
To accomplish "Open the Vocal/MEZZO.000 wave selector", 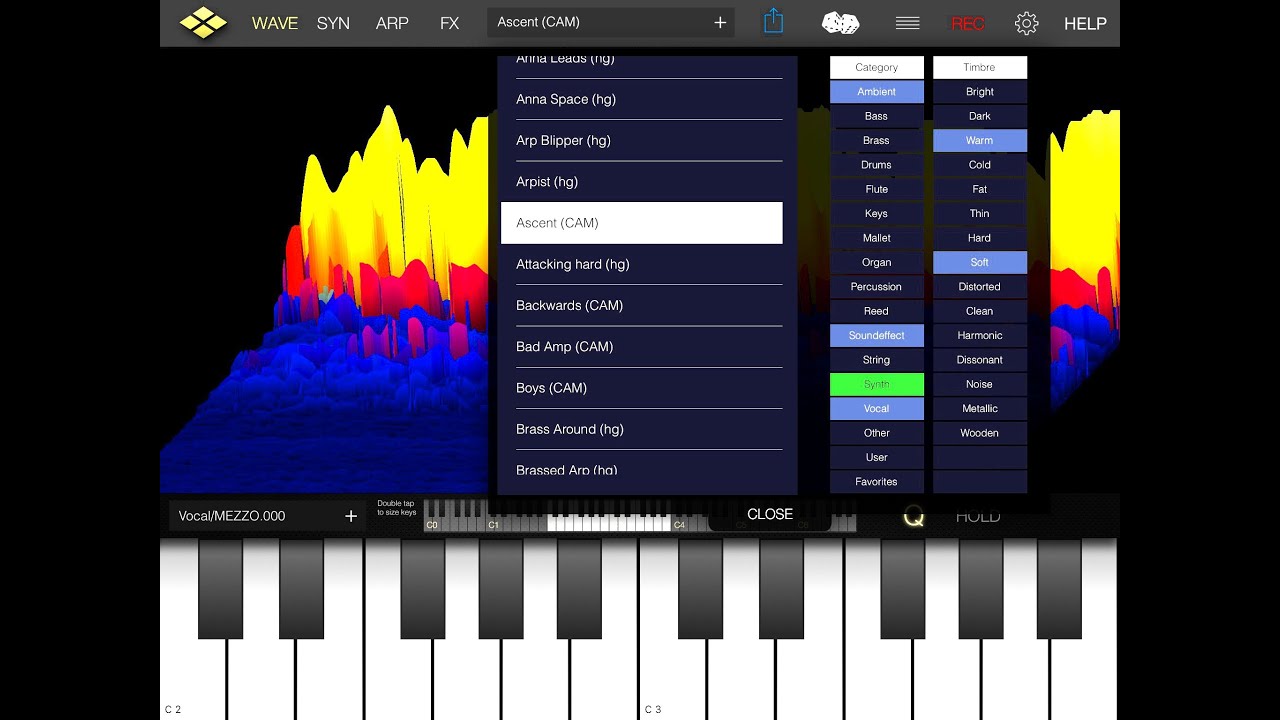I will [x=265, y=516].
